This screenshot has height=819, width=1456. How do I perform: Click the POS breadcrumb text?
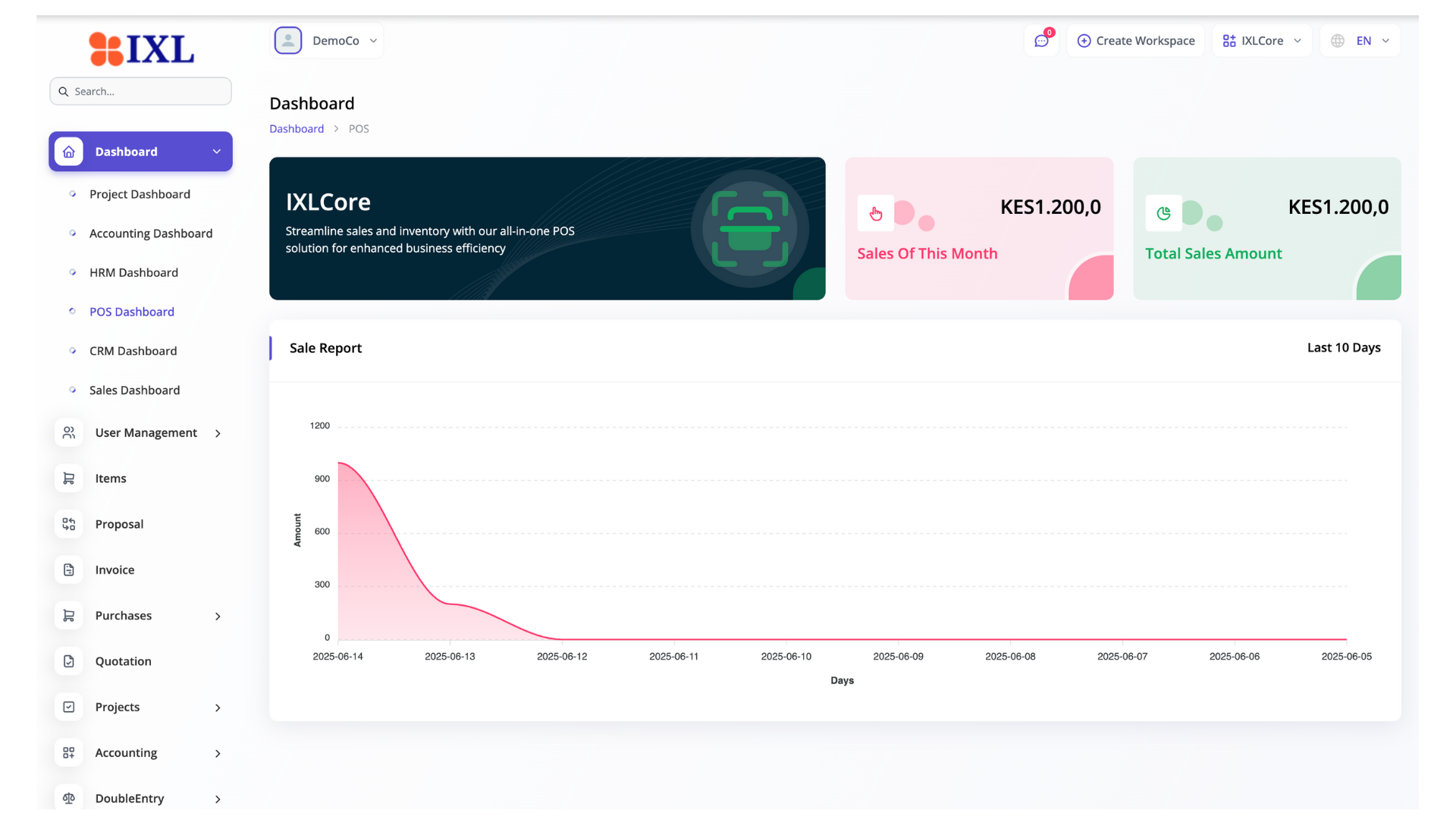(359, 129)
